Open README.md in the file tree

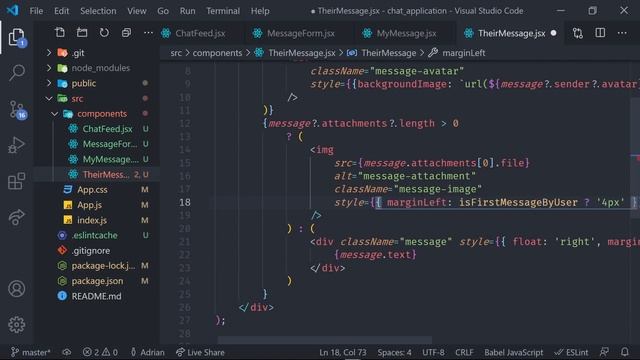[x=96, y=296]
